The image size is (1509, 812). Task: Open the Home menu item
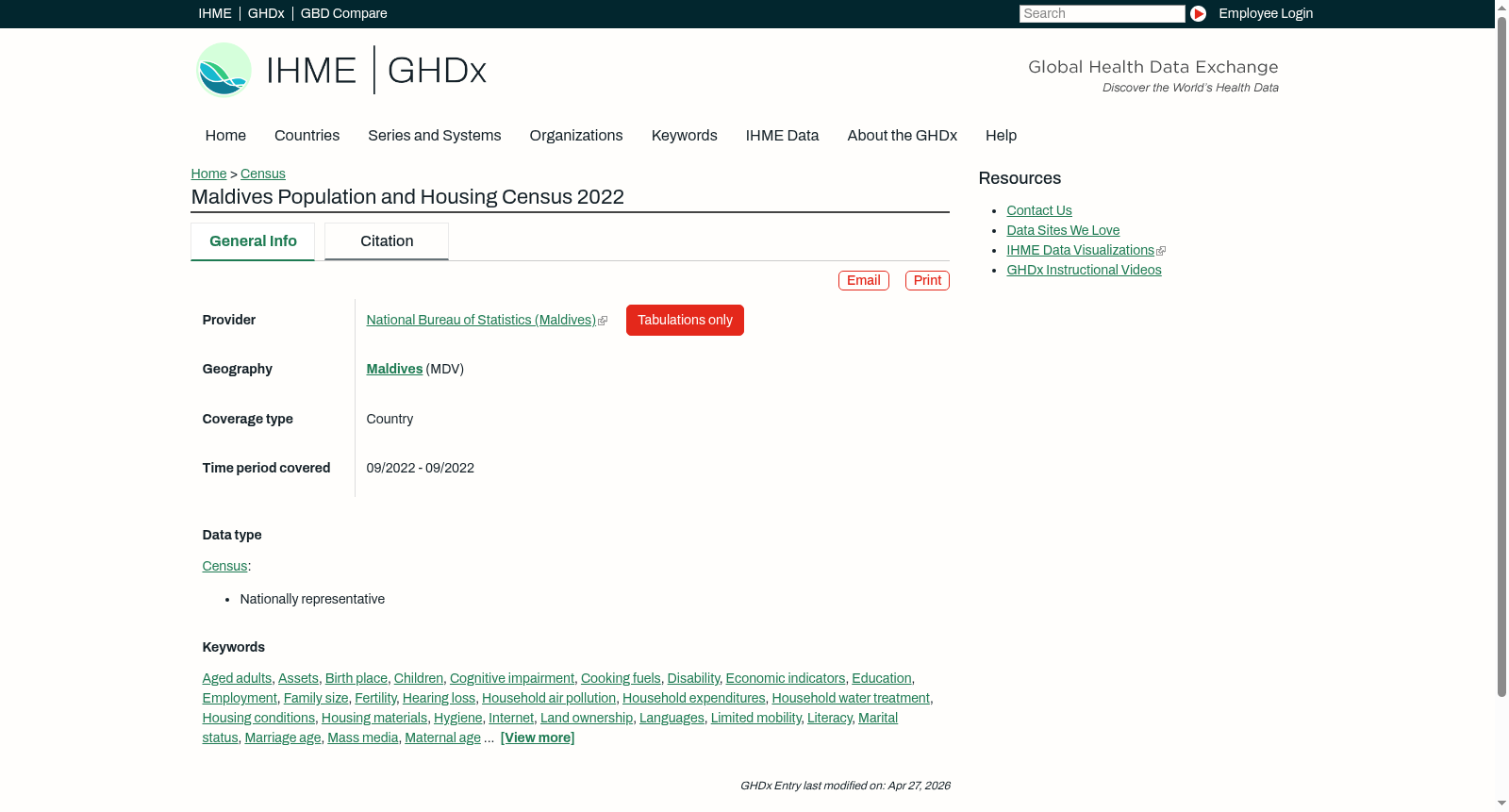(225, 136)
